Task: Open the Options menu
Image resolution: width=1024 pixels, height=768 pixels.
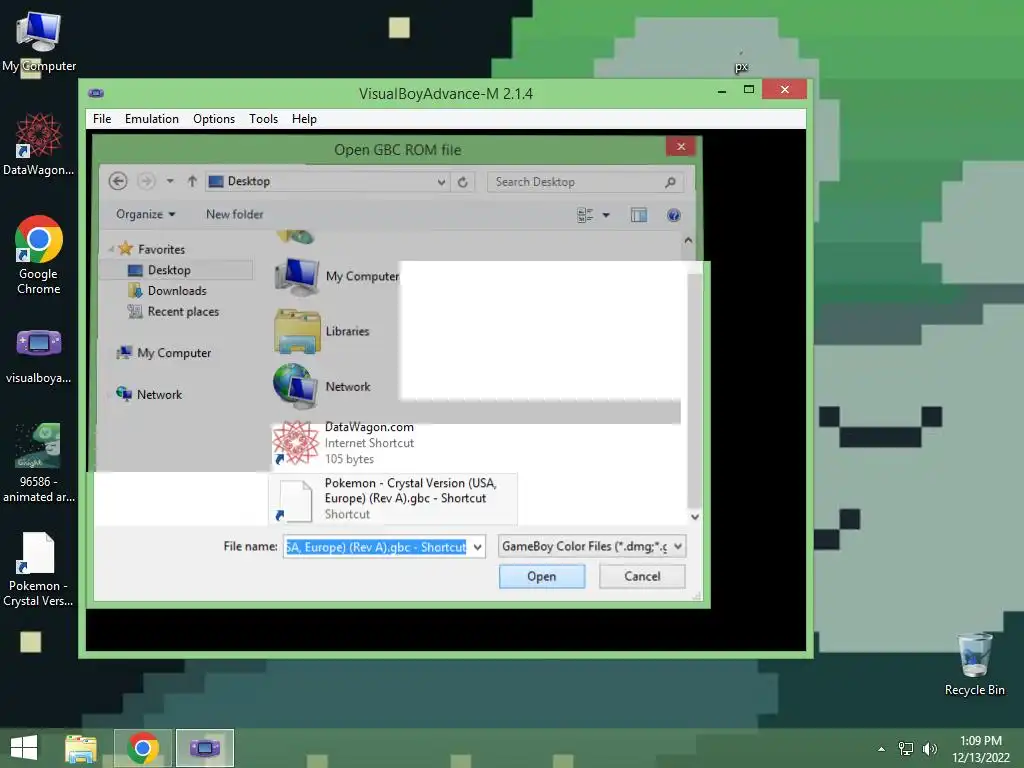Action: tap(214, 119)
